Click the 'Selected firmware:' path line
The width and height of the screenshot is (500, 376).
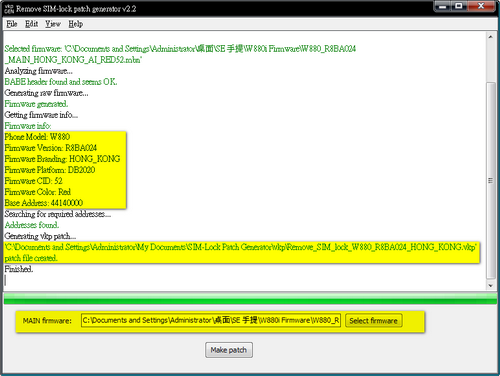coord(180,49)
